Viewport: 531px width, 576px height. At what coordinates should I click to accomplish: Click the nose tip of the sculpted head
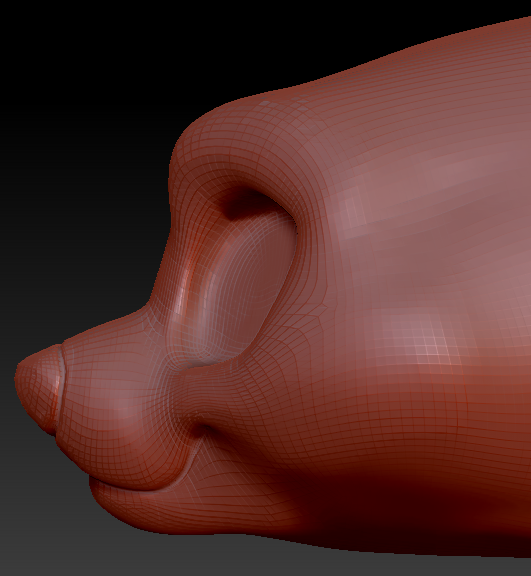tap(38, 389)
